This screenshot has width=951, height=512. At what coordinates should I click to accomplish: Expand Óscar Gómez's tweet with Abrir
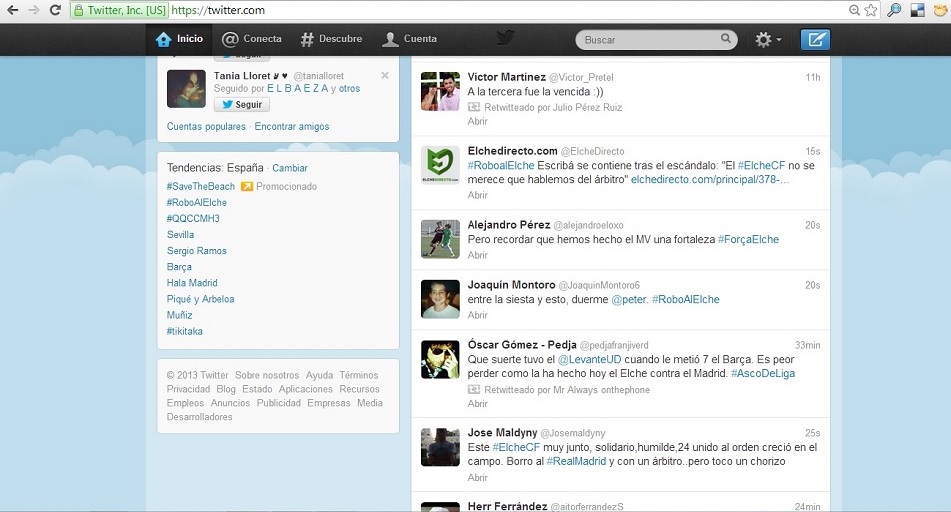click(477, 404)
